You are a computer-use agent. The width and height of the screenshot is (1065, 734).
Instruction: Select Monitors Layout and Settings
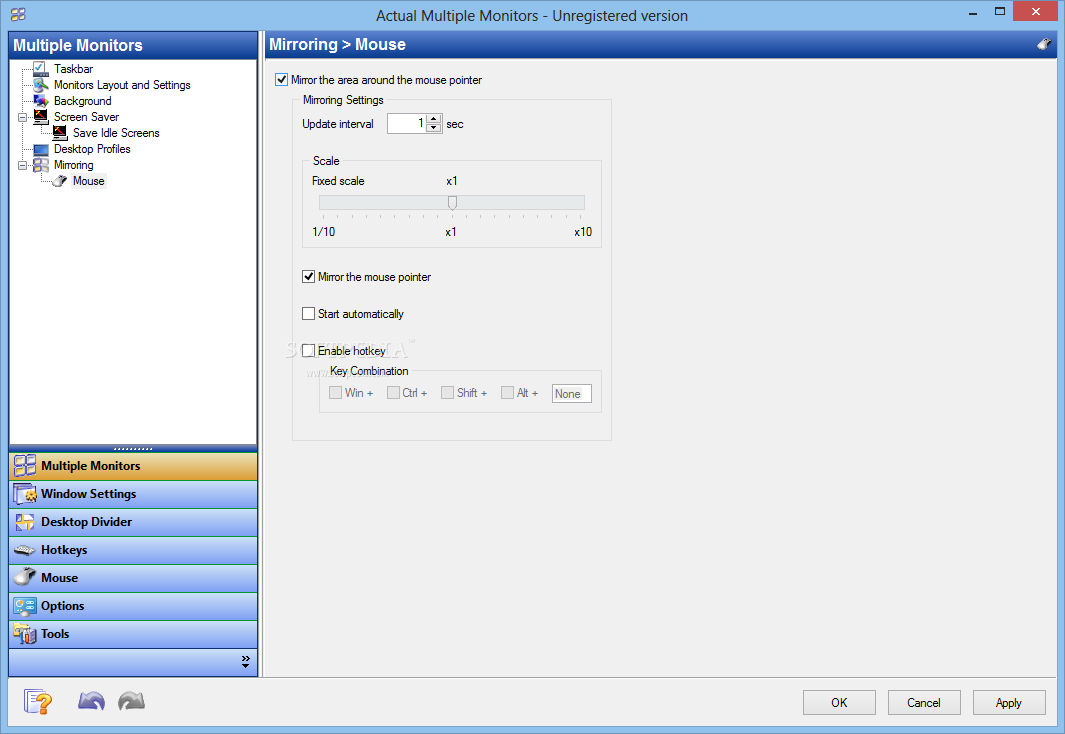click(122, 85)
